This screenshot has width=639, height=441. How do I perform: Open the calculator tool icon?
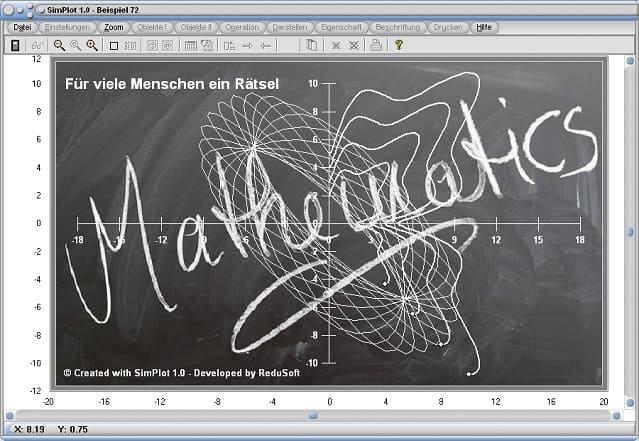[15, 45]
